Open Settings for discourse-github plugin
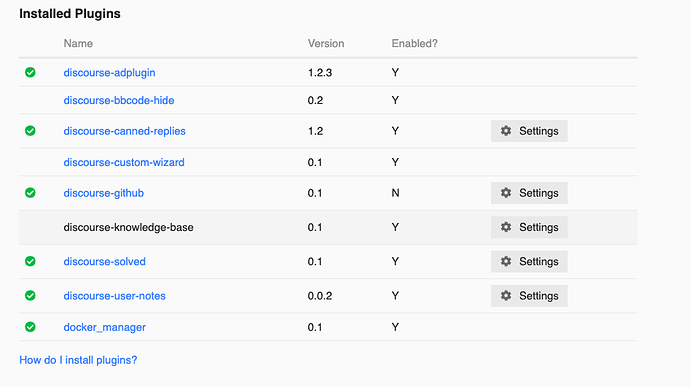The height and width of the screenshot is (387, 690). (x=529, y=193)
